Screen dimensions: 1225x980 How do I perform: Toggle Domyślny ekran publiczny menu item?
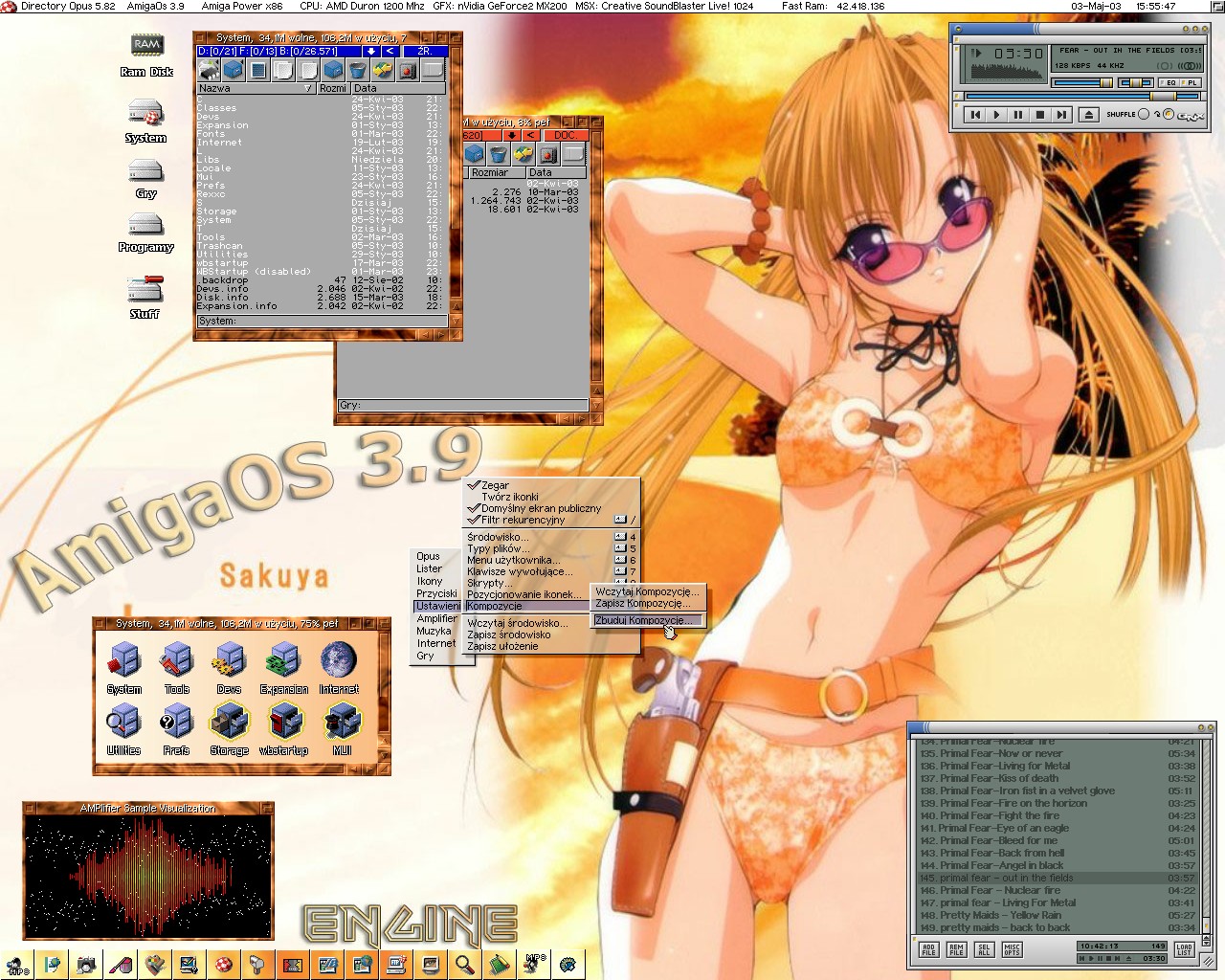549,508
